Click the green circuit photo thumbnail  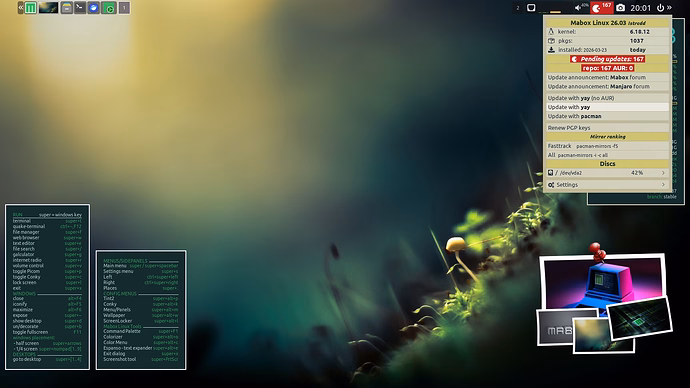[640, 319]
